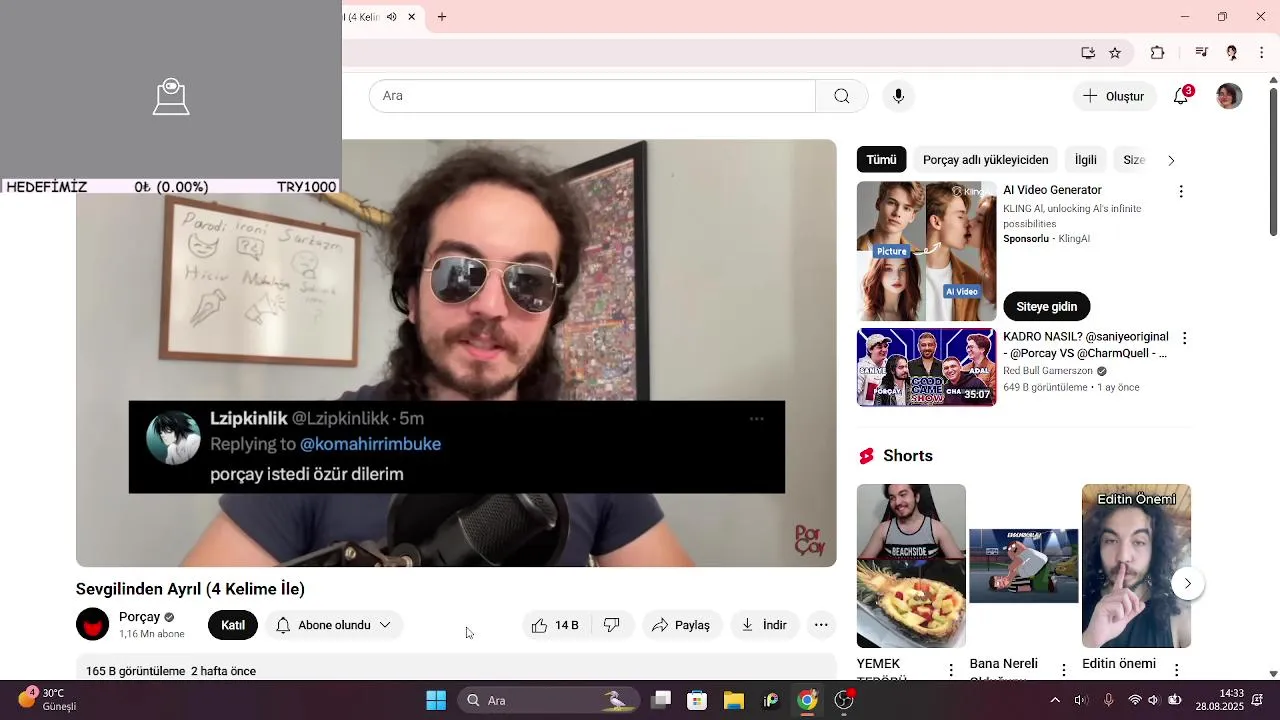Open Chrome profile avatar in toolbar
Image resolution: width=1280 pixels, height=720 pixels.
pos(1232,53)
